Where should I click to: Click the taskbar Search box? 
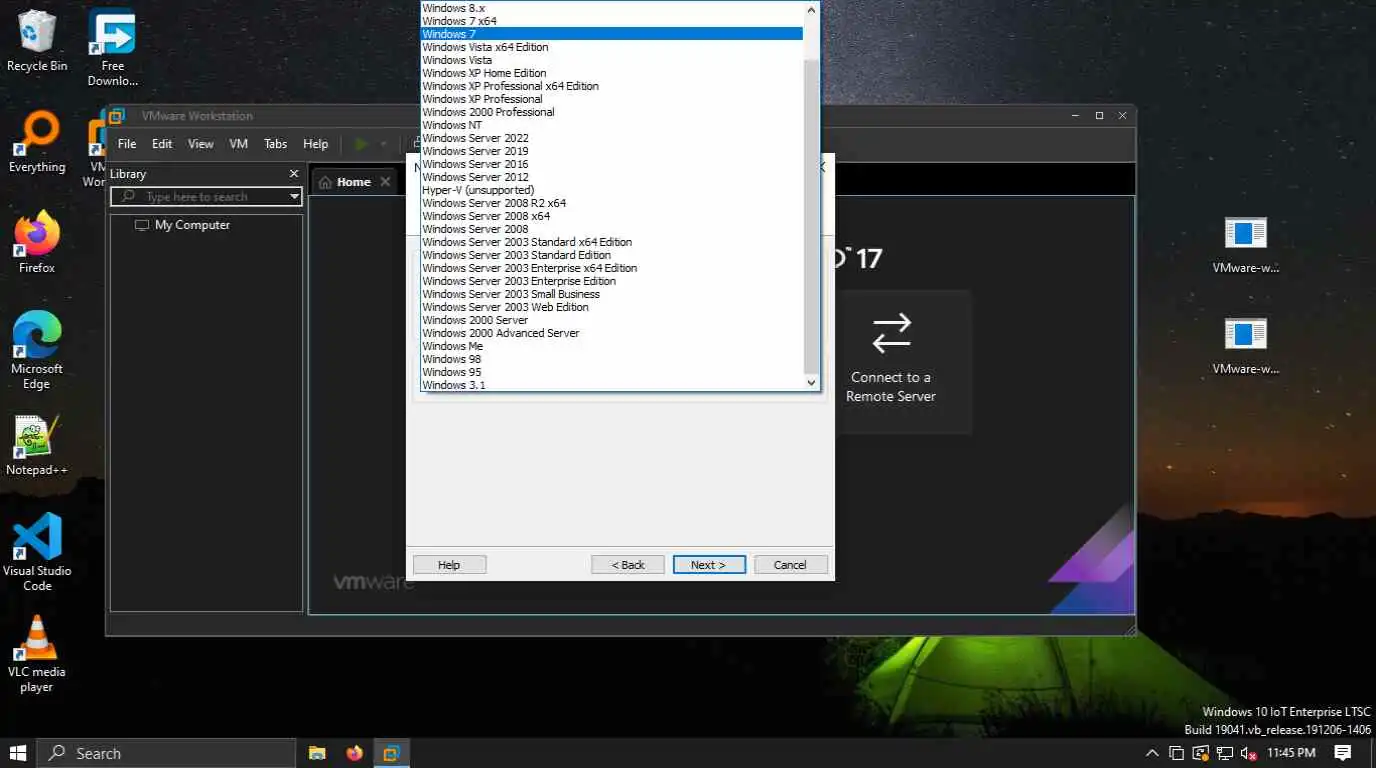(x=166, y=753)
